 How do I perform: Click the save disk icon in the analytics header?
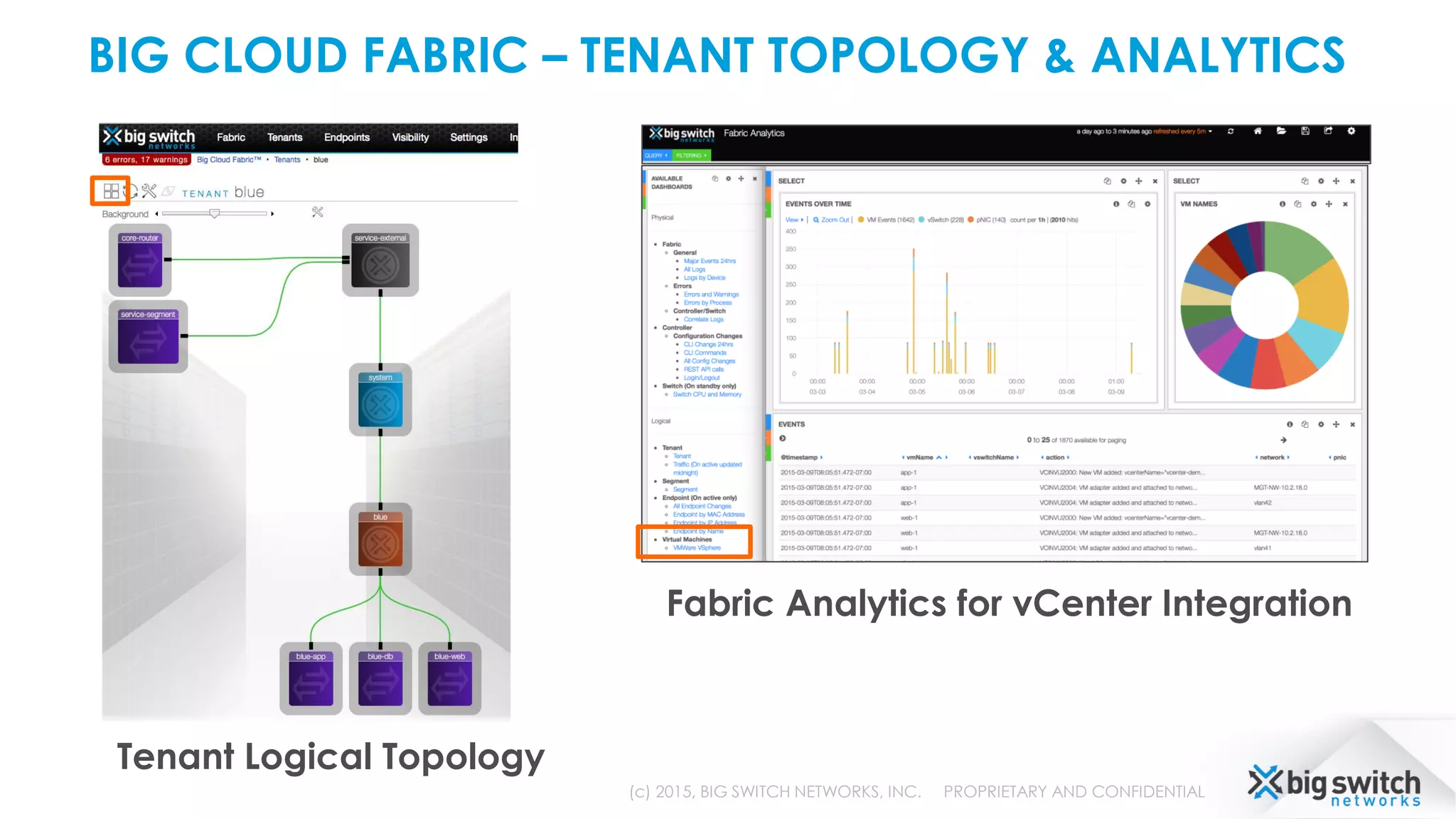pos(1305,132)
